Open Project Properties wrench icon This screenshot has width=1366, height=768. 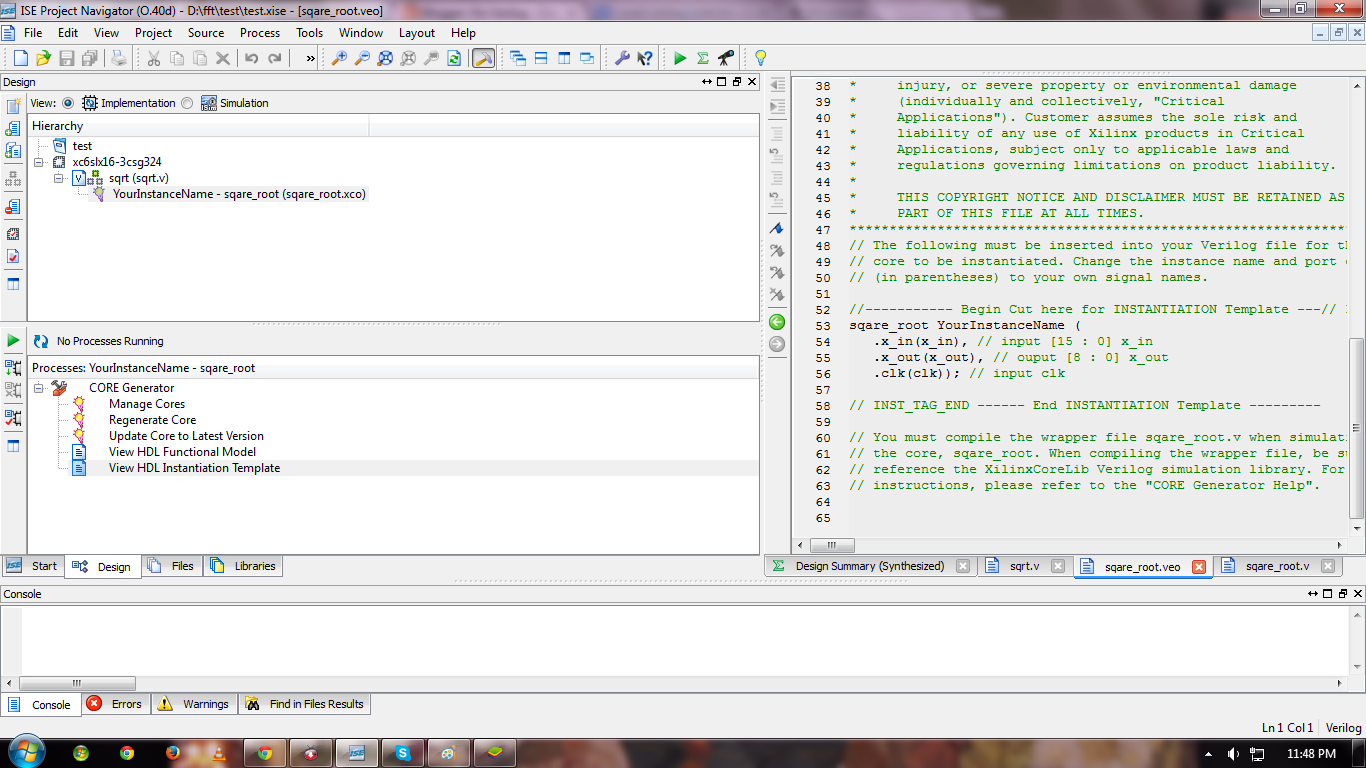622,58
